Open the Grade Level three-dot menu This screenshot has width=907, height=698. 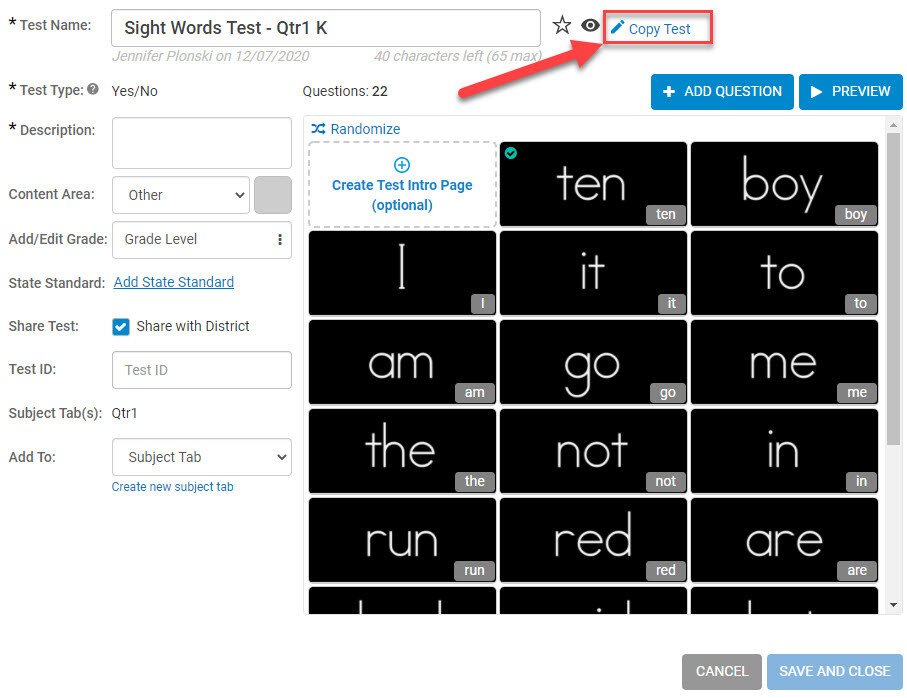pyautogui.click(x=280, y=239)
